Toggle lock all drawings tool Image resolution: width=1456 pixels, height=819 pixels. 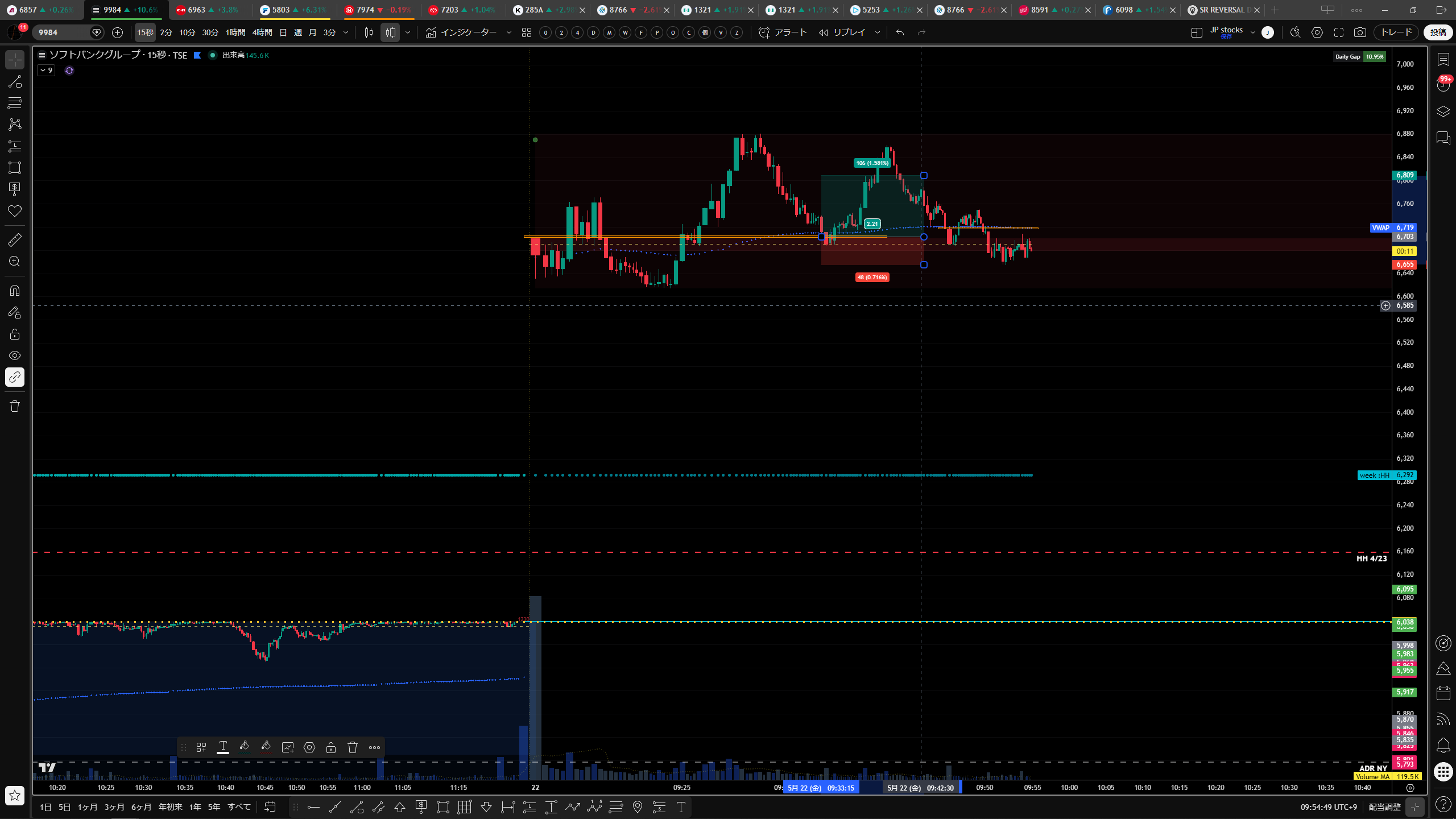pos(15,334)
